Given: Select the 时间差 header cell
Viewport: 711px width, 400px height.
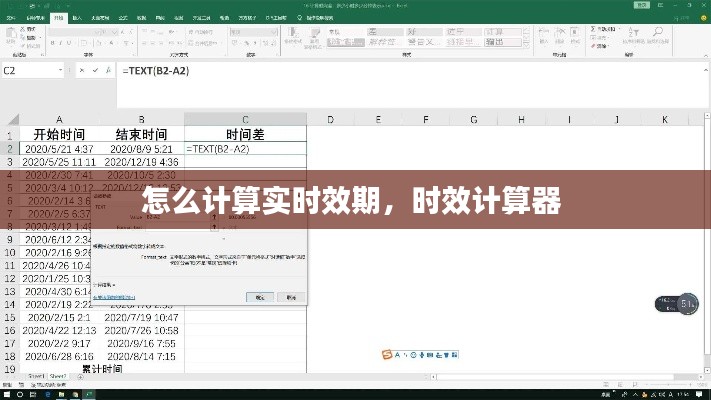Looking at the screenshot, I should pos(245,134).
